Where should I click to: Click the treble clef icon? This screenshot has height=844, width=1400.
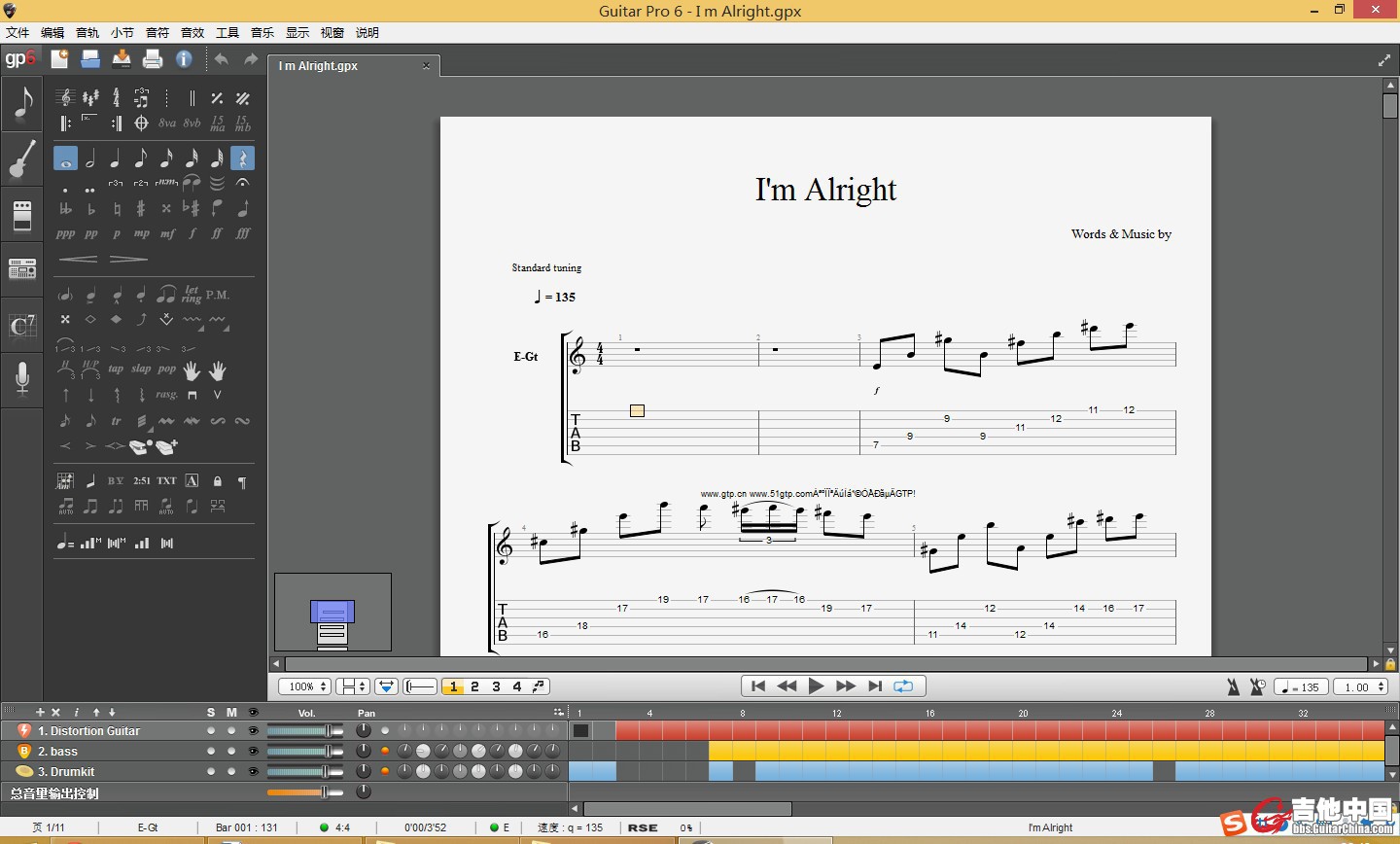[x=65, y=97]
